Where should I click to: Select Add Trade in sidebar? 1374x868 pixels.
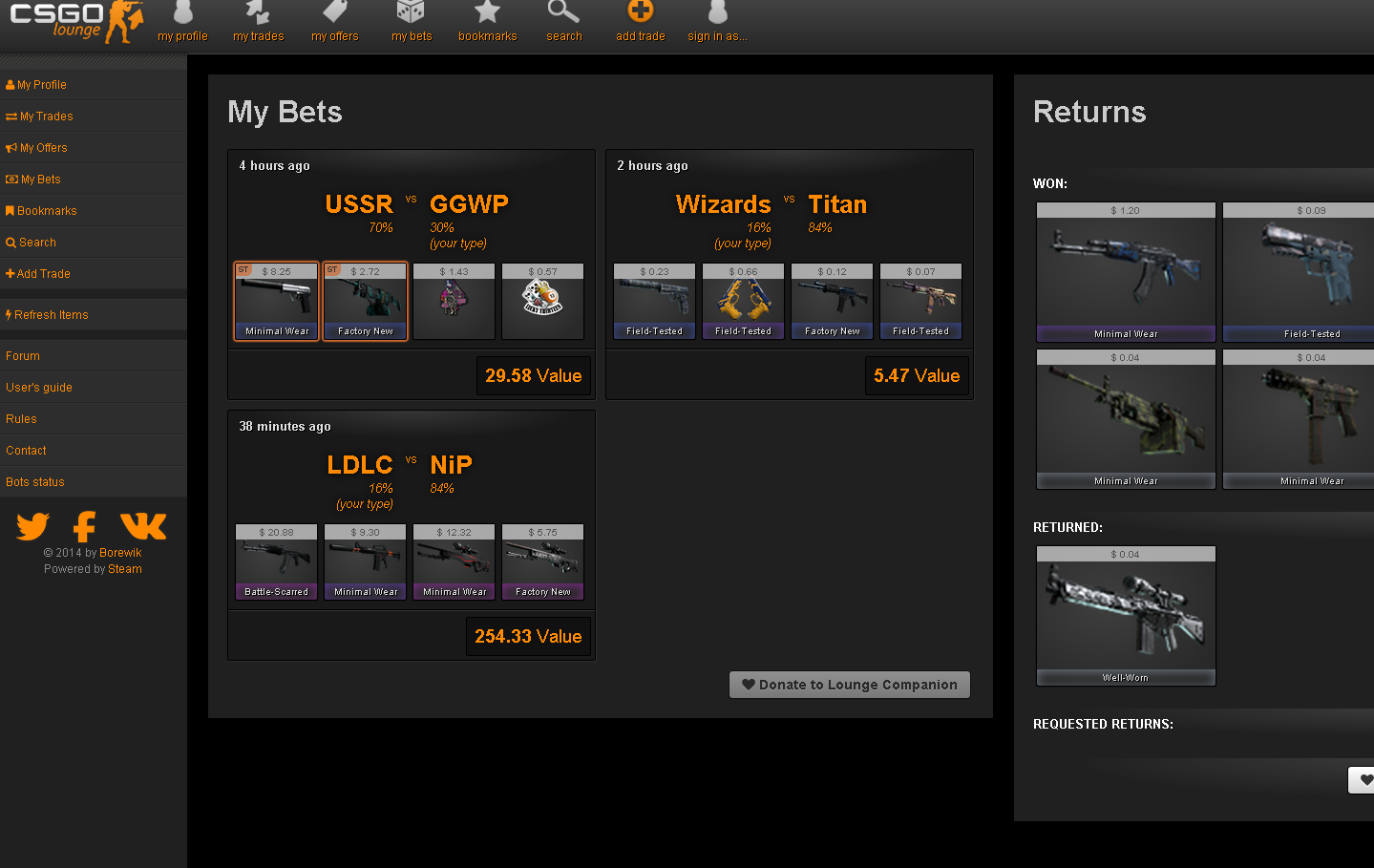[94, 274]
